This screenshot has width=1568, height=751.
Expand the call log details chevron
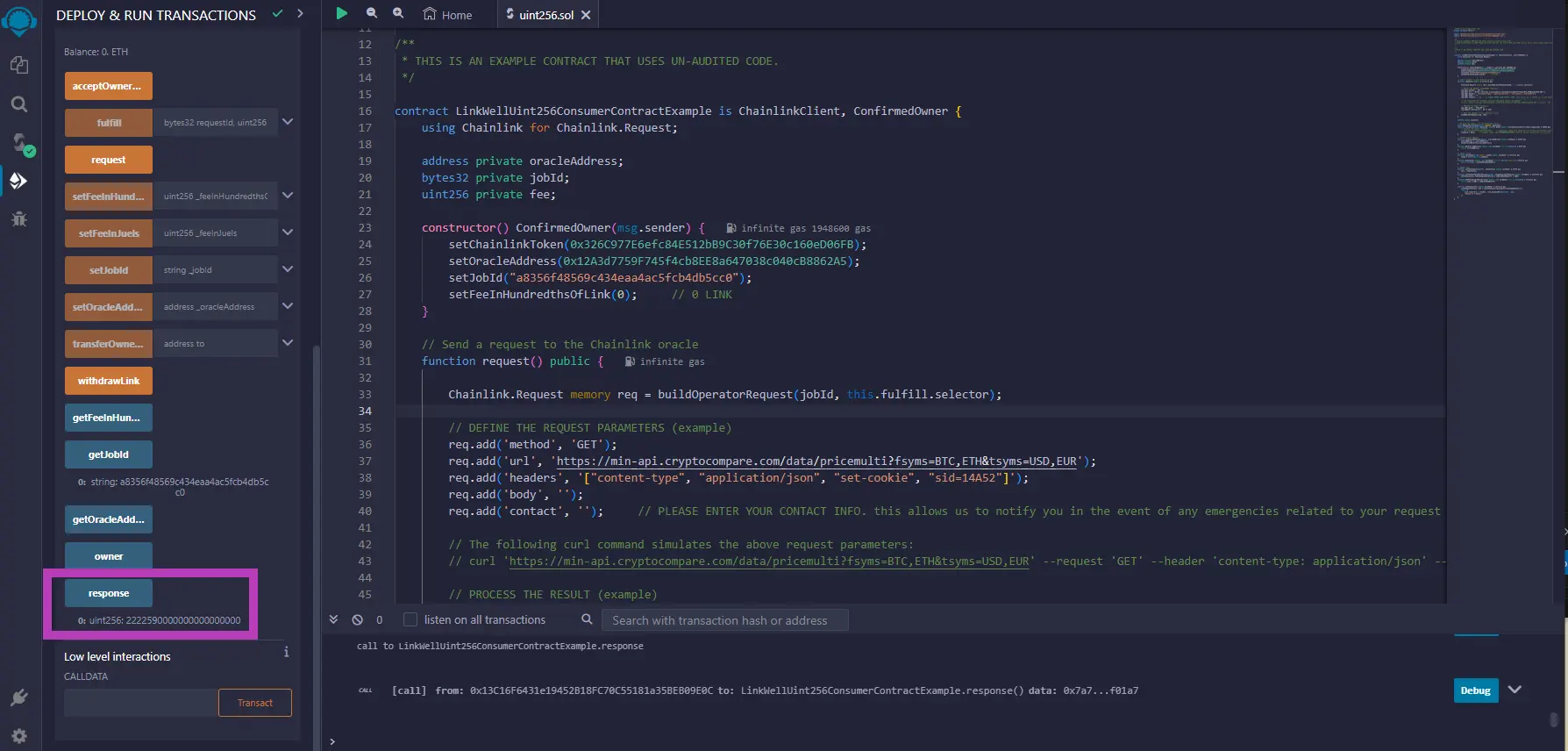1515,690
